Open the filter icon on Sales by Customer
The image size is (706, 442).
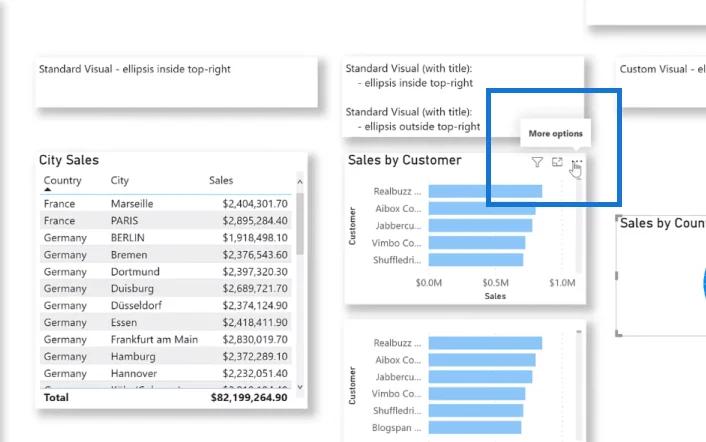[537, 162]
